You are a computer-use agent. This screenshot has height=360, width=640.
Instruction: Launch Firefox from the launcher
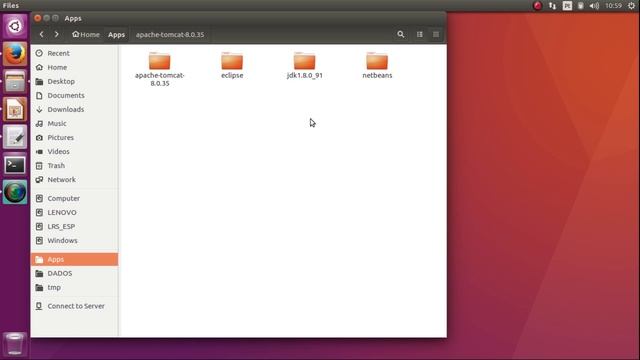[15, 54]
